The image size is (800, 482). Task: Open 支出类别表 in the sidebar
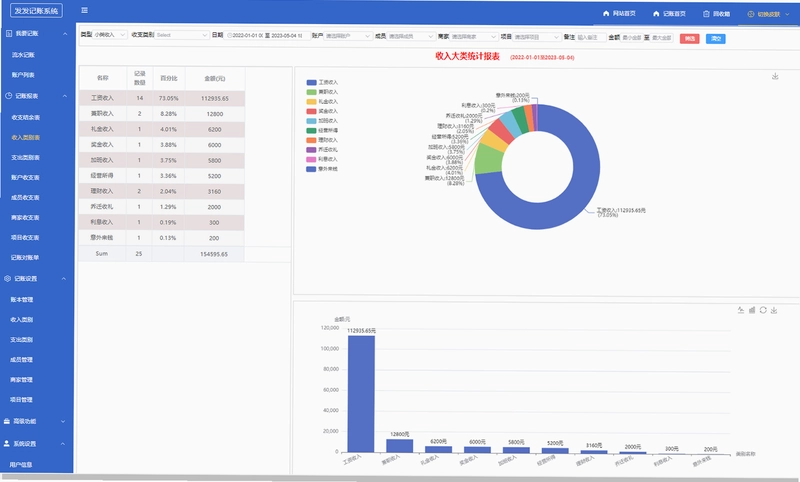pyautogui.click(x=26, y=158)
